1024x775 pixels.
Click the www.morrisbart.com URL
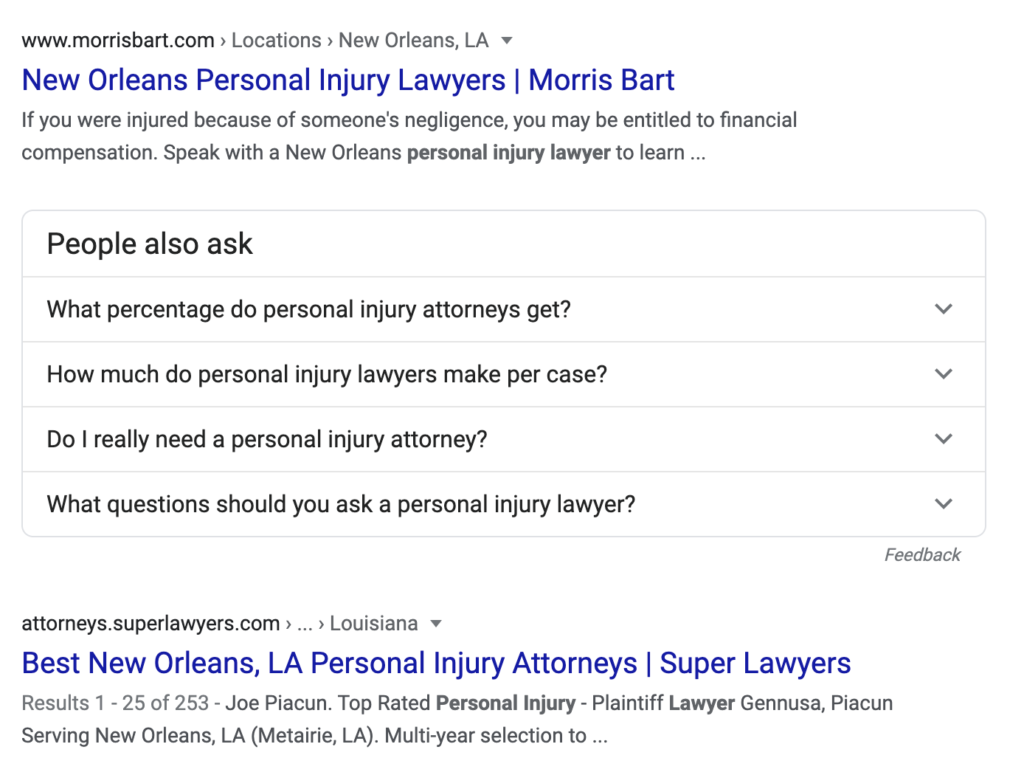[118, 41]
